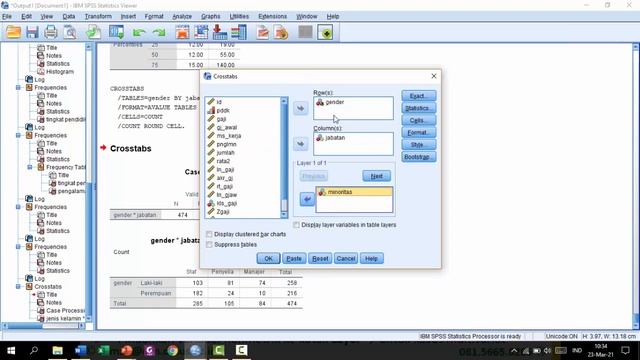Open the Graphs menu
The width and height of the screenshot is (640, 360).
point(211,16)
